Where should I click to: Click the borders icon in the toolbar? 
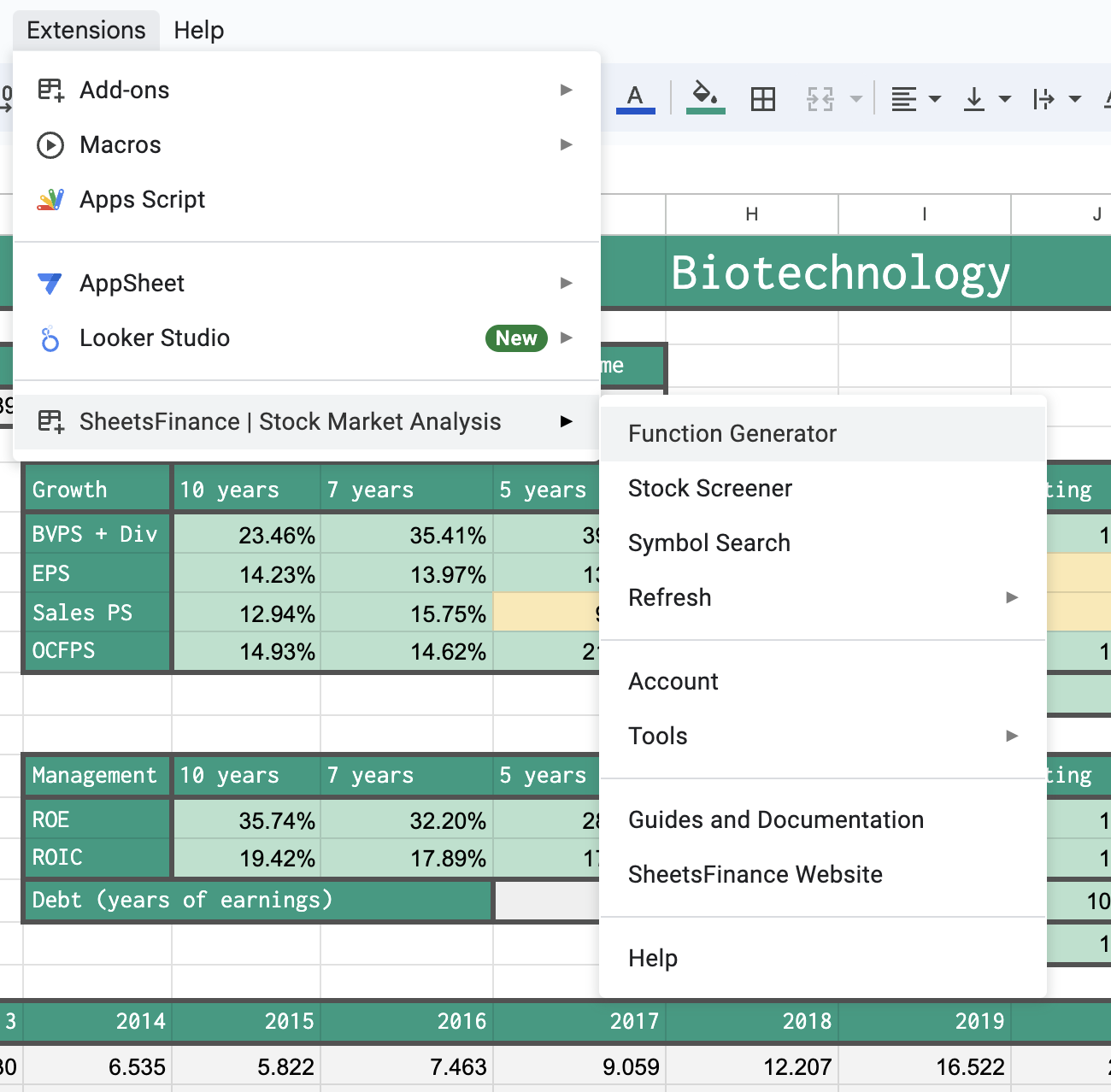pyautogui.click(x=762, y=97)
